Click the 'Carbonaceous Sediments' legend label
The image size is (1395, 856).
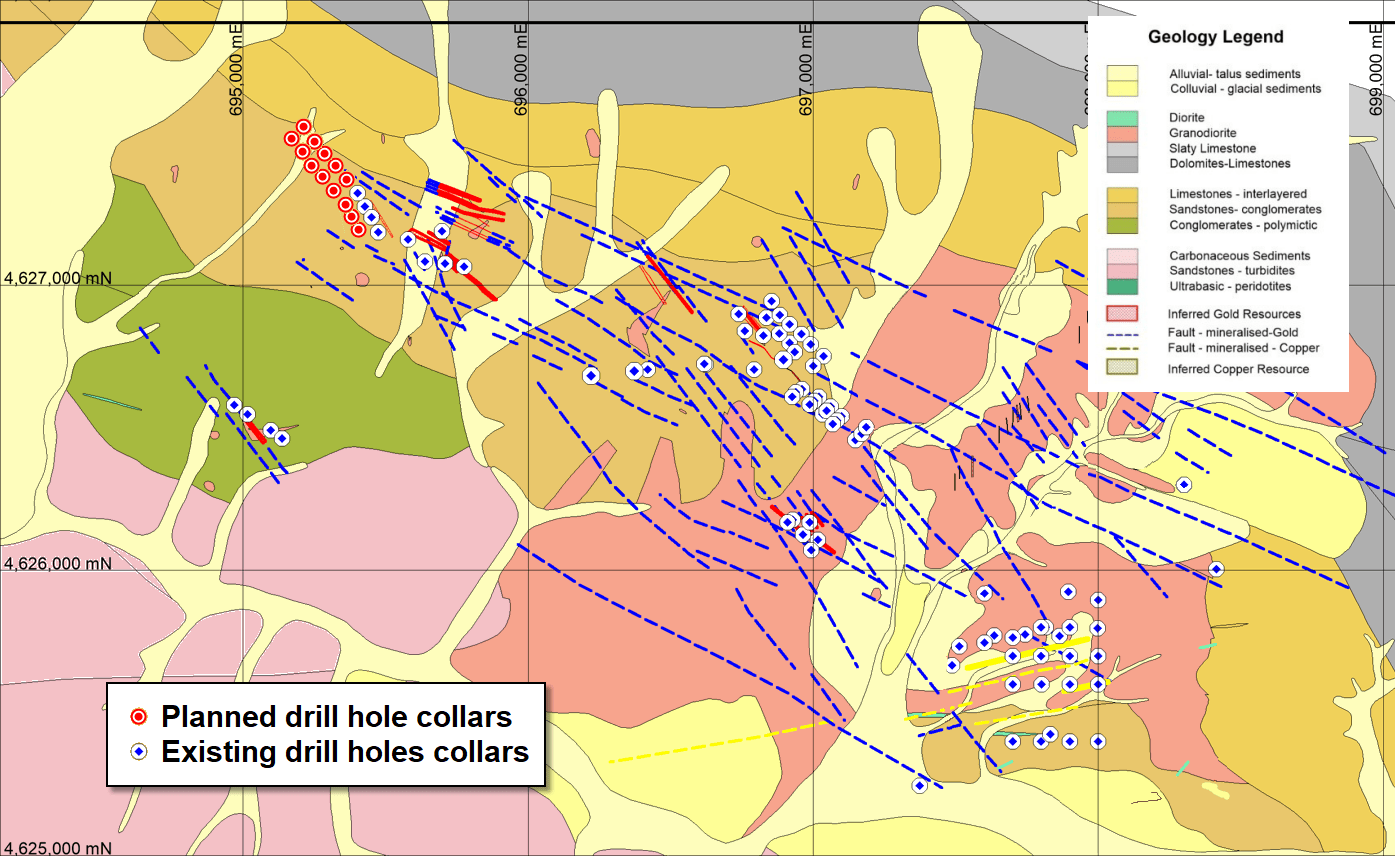1239,256
